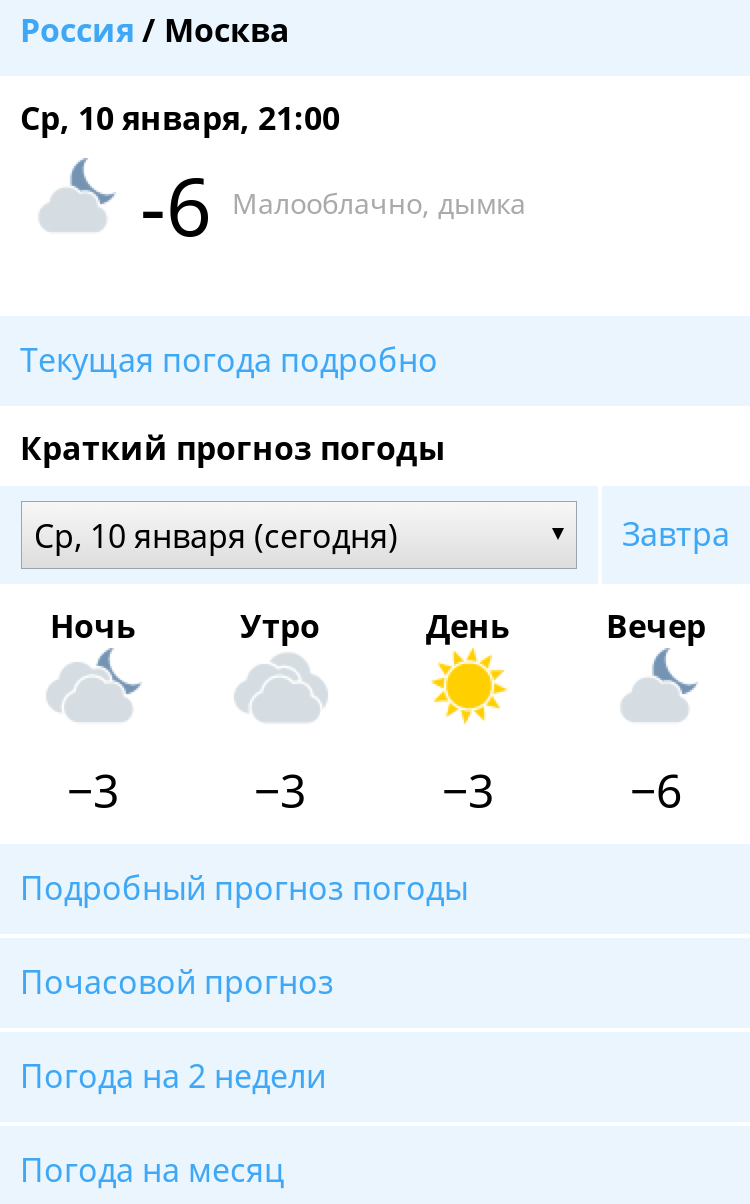Click the Ночь temperature value
The height and width of the screenshot is (1204, 750).
tap(93, 793)
